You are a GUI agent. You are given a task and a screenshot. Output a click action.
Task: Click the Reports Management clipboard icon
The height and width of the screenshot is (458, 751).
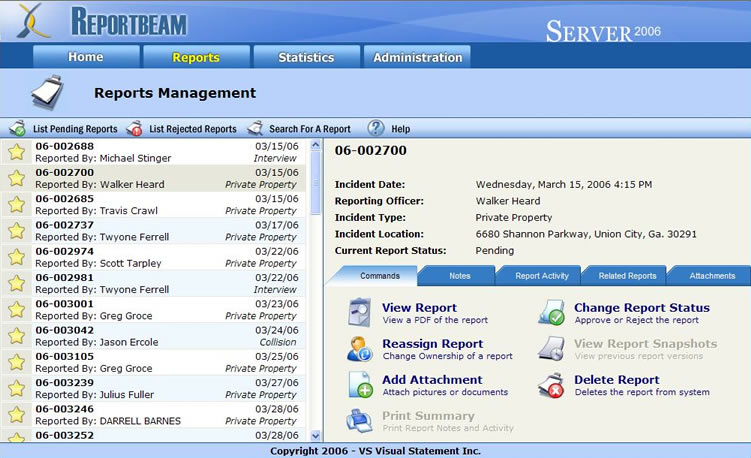47,92
